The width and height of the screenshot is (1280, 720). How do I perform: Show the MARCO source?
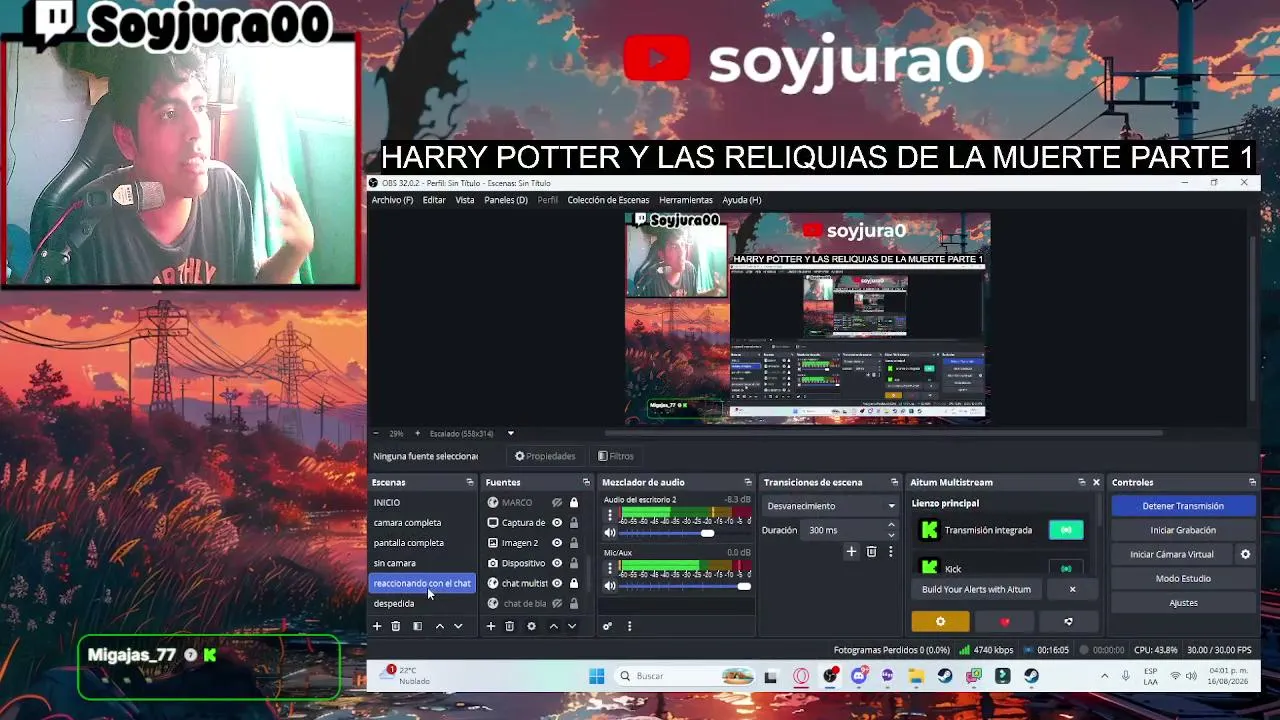click(557, 502)
